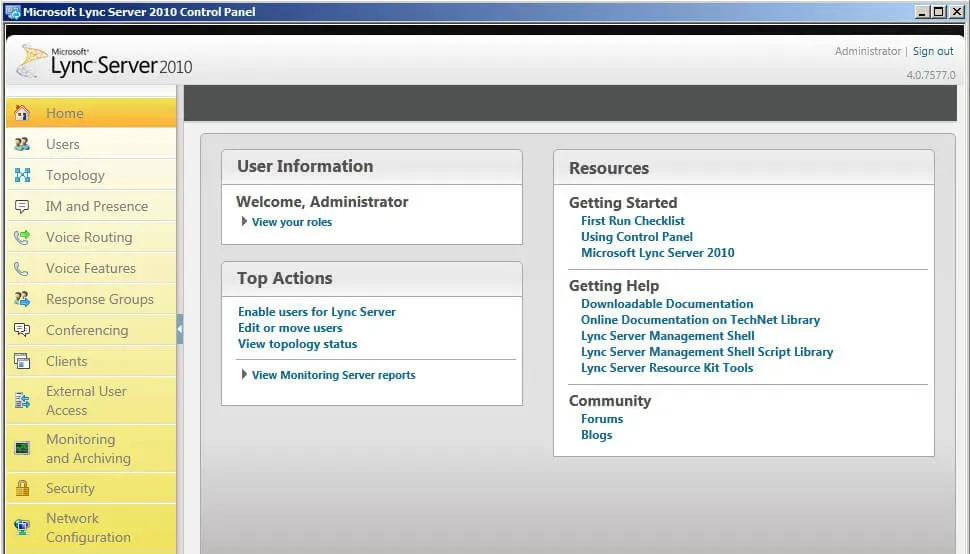Screen dimensions: 970x554
Task: Click the Topology network icon
Action: pyautogui.click(x=22, y=175)
